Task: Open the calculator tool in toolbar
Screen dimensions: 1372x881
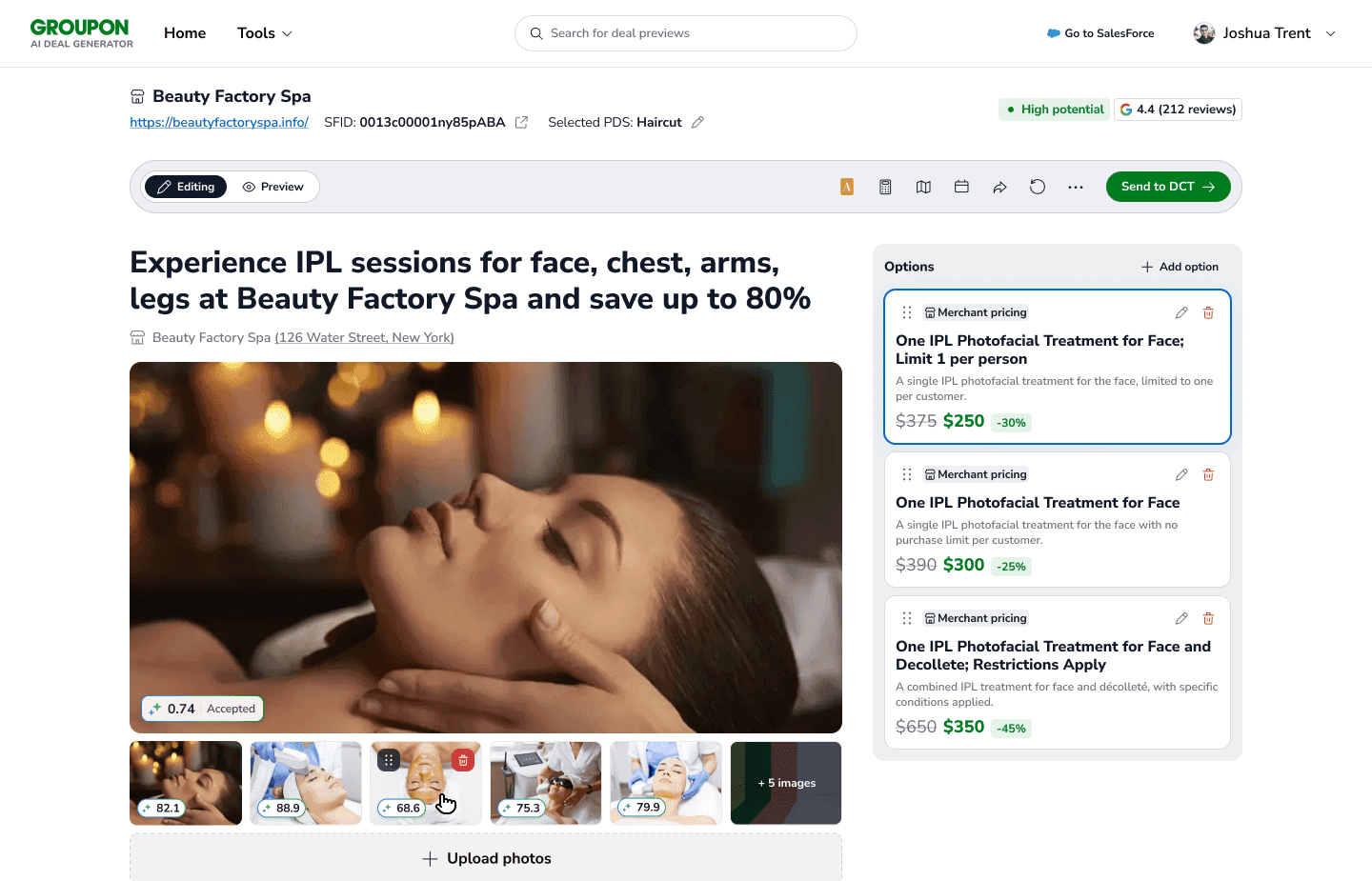Action: (x=885, y=187)
